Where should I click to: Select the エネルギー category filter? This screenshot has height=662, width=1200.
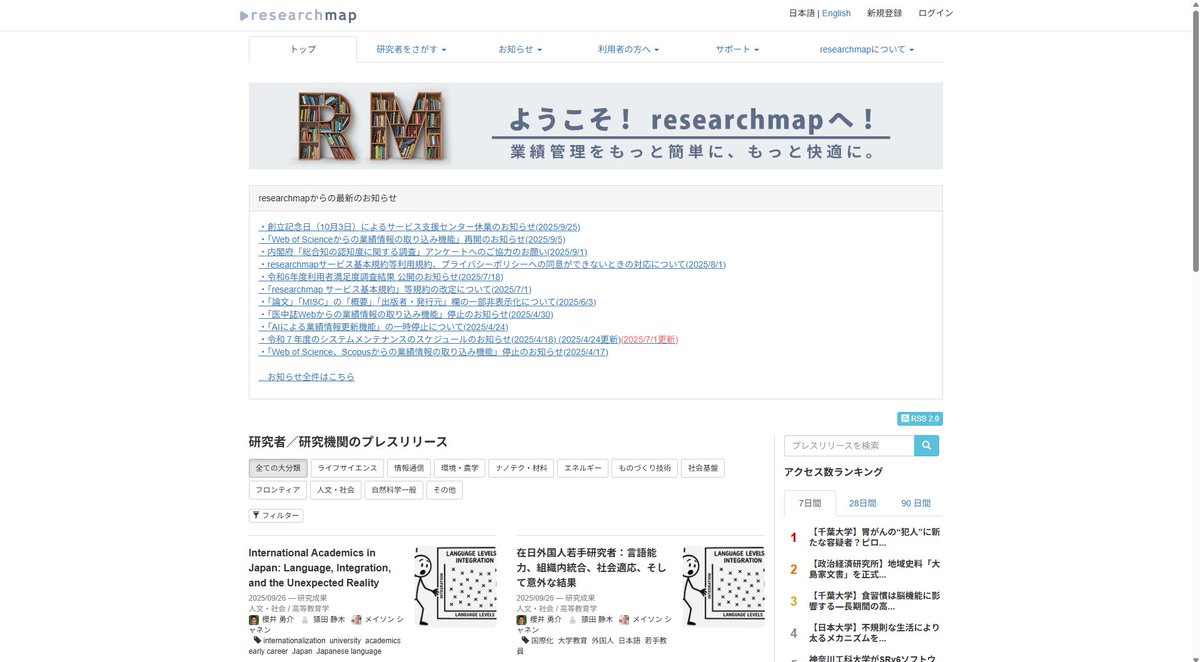[583, 467]
